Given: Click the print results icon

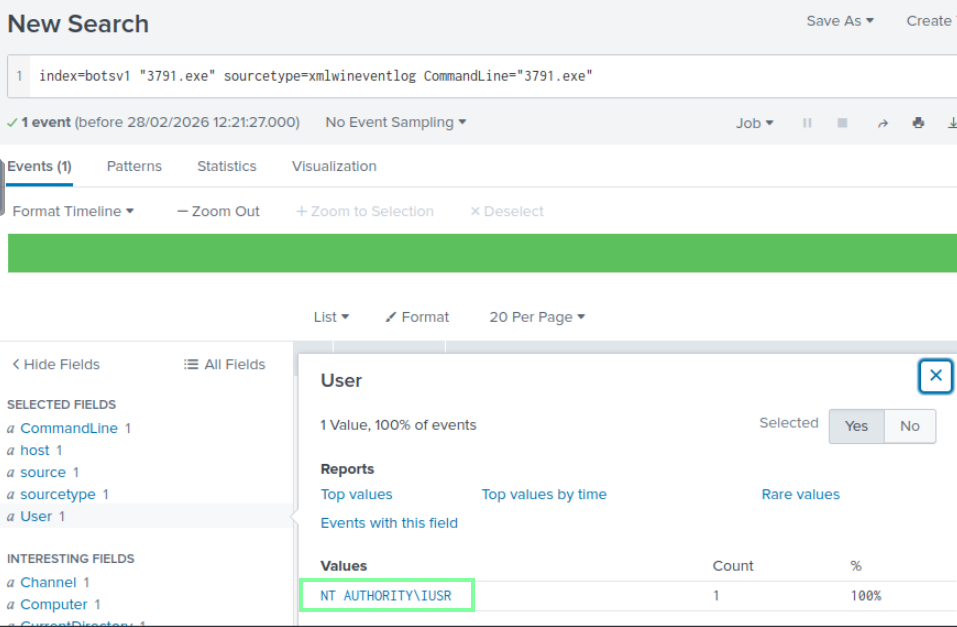Looking at the screenshot, I should coord(918,123).
